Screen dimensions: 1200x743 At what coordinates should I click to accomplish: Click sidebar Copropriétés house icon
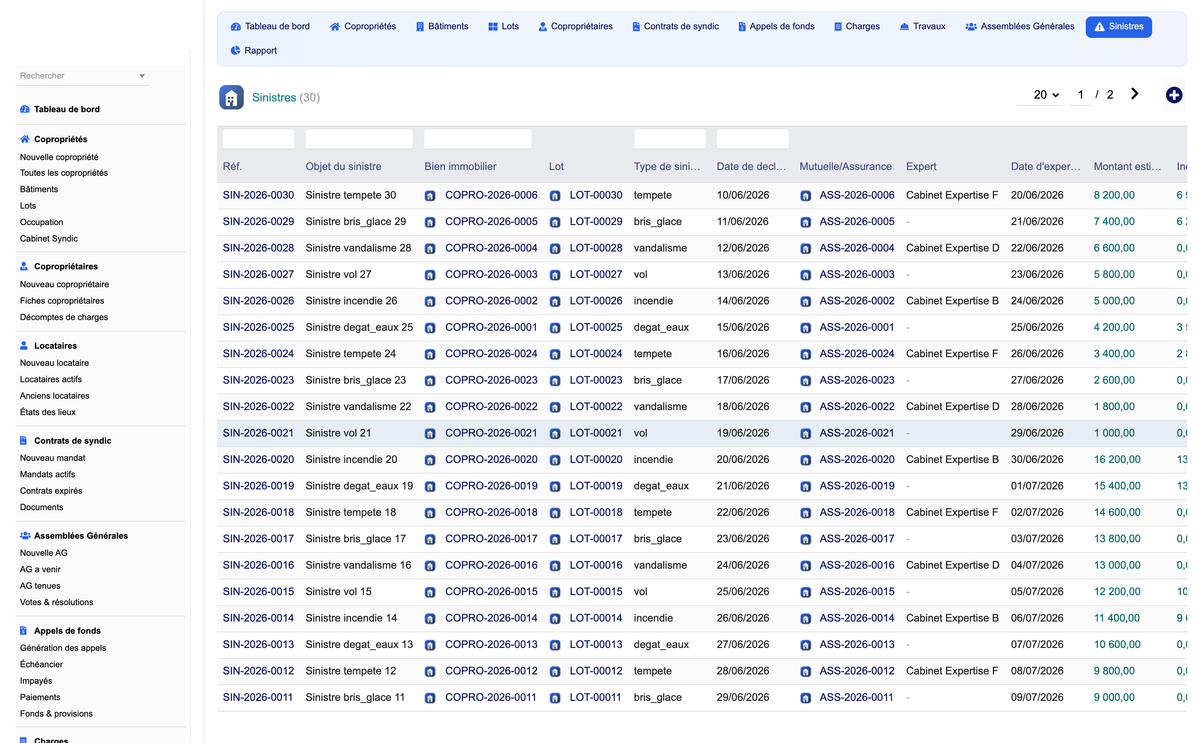25,139
